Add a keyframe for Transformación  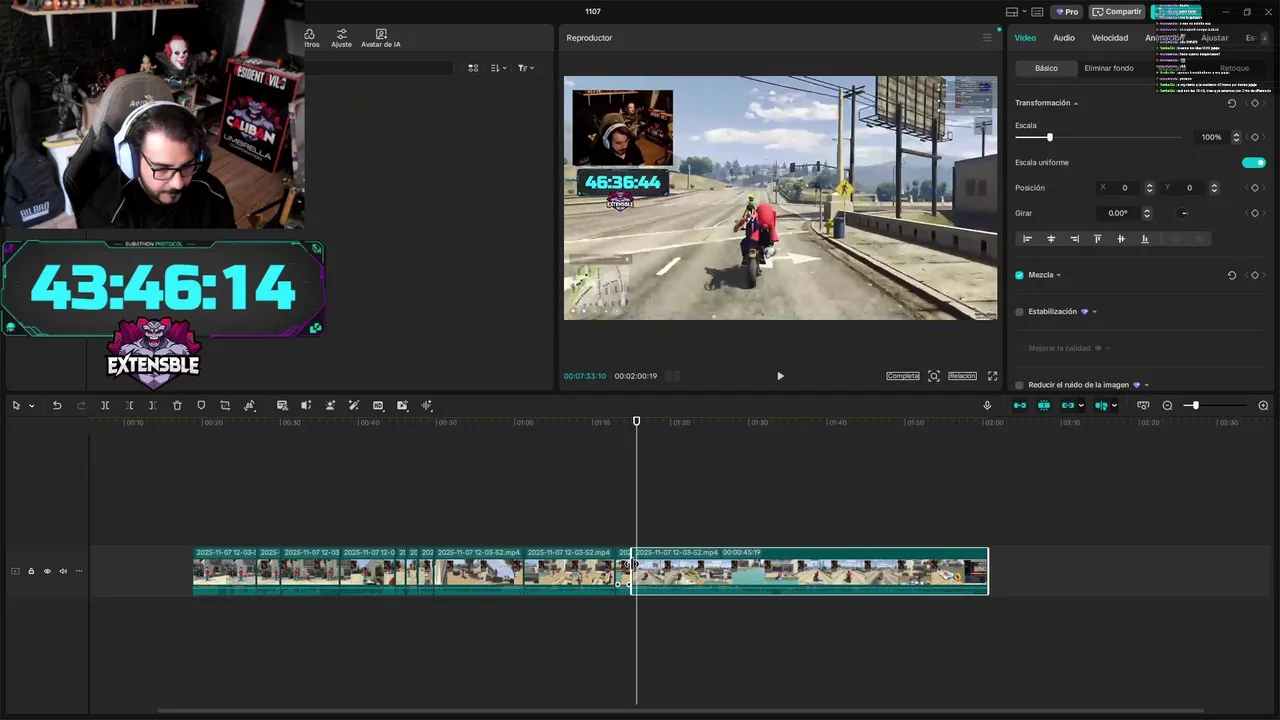point(1255,103)
